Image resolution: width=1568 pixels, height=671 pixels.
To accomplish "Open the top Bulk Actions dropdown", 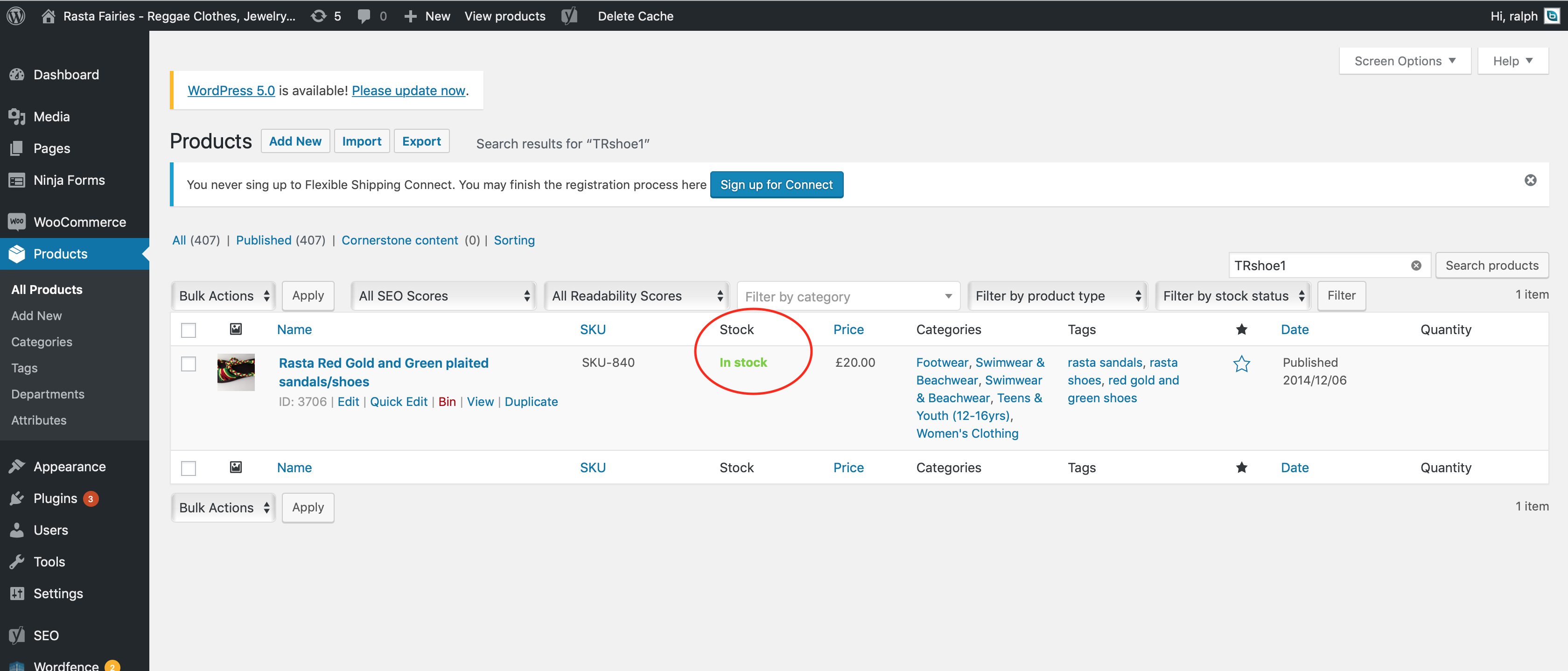I will pyautogui.click(x=224, y=296).
